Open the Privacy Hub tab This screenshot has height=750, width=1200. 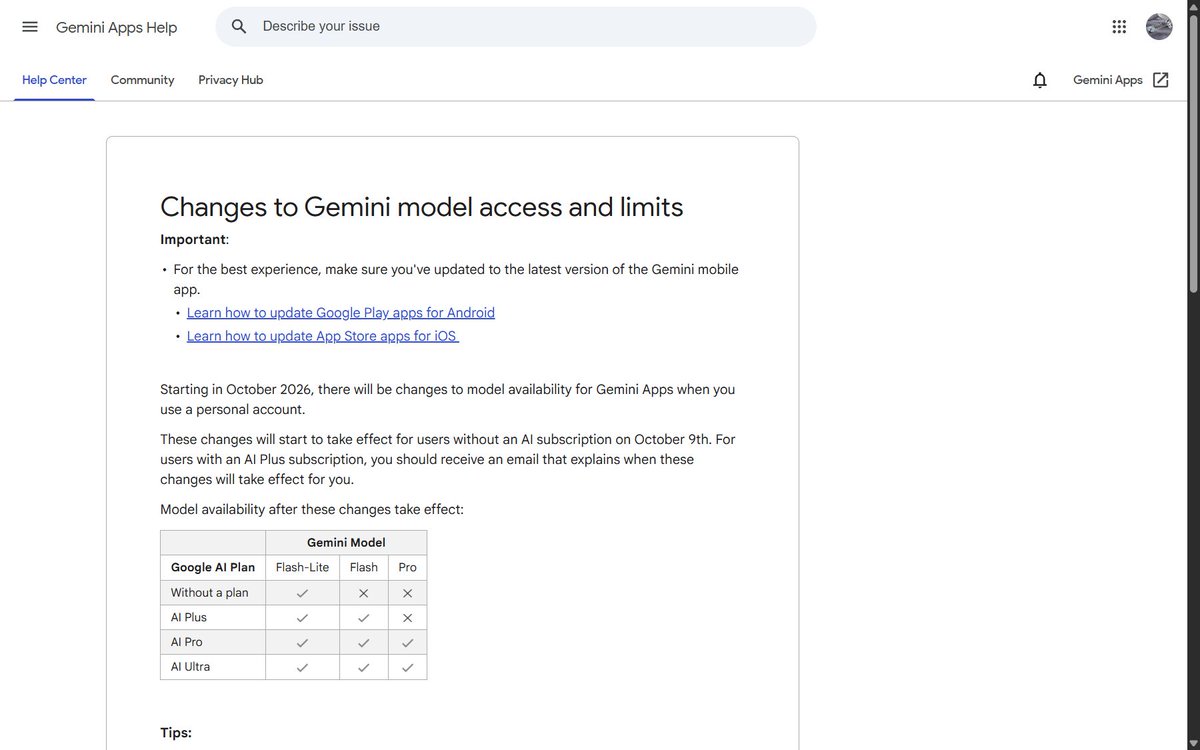click(231, 80)
